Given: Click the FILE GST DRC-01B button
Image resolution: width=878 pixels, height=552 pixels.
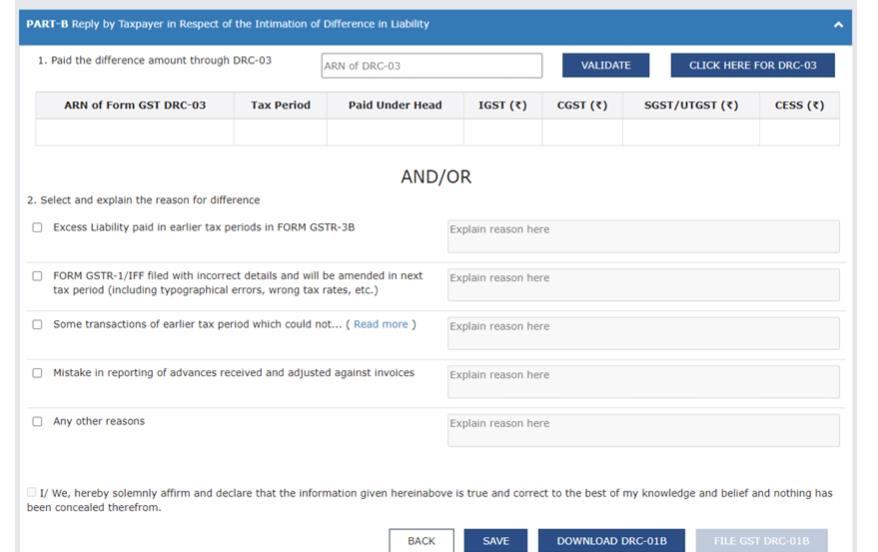Looking at the screenshot, I should [x=761, y=541].
